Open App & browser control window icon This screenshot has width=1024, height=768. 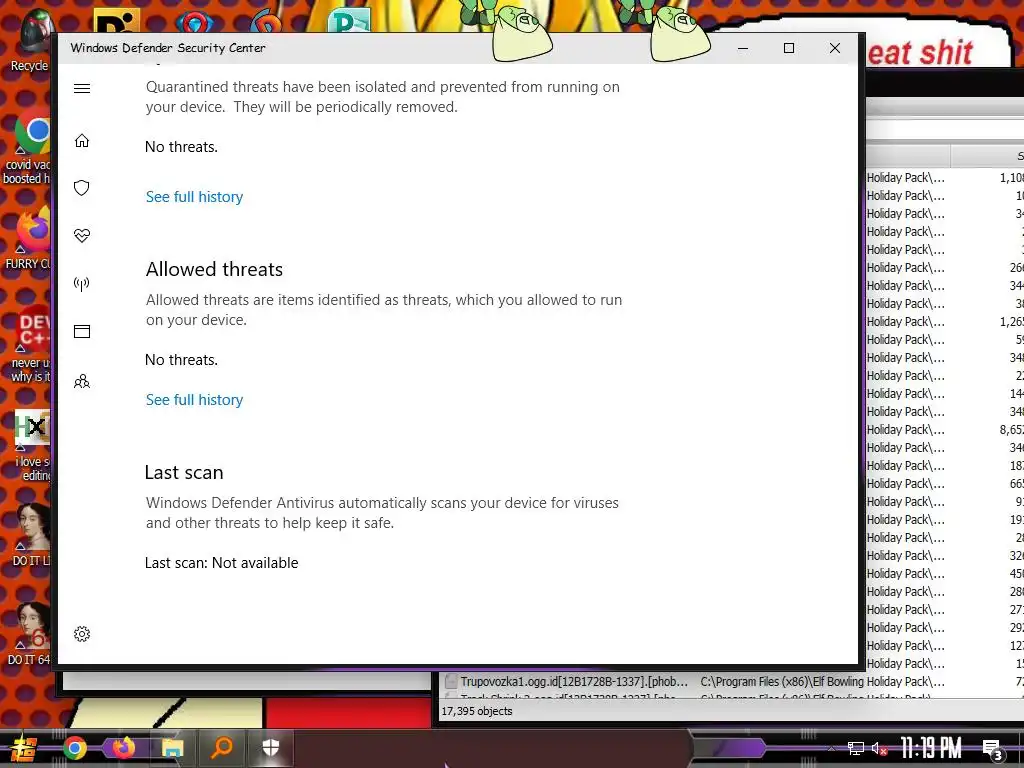point(82,332)
